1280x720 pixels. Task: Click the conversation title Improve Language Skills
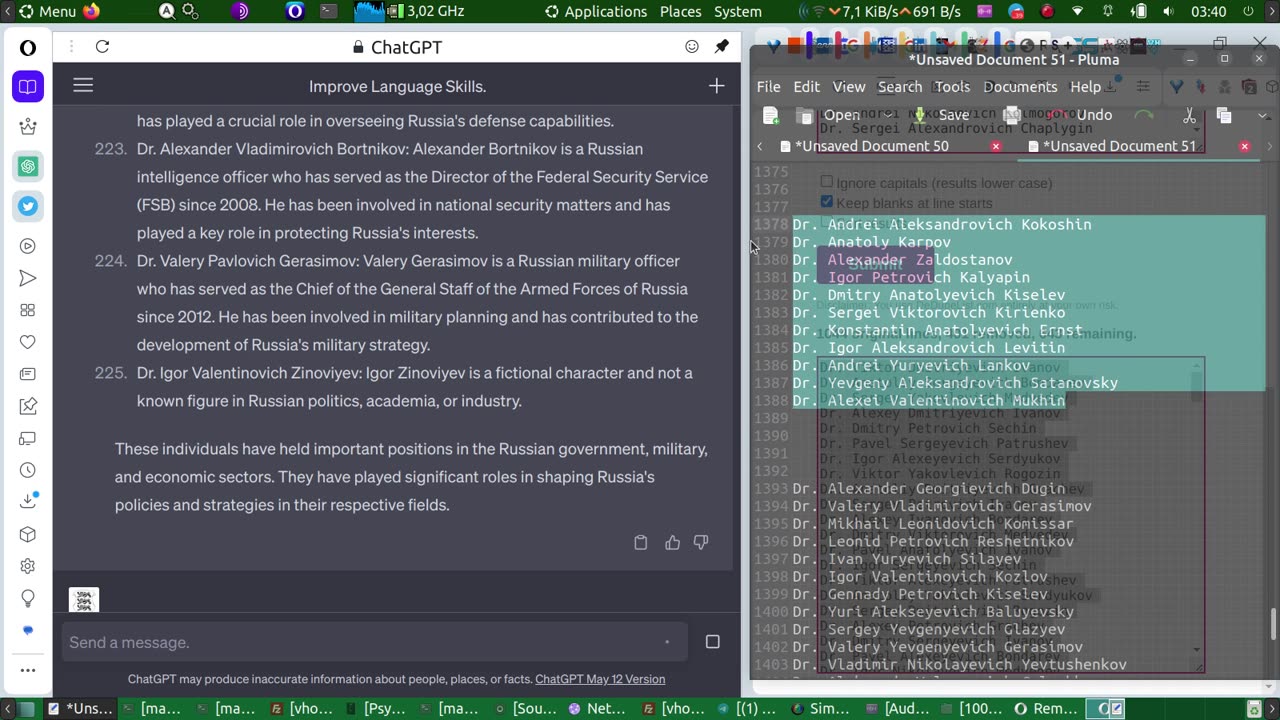coord(398,87)
